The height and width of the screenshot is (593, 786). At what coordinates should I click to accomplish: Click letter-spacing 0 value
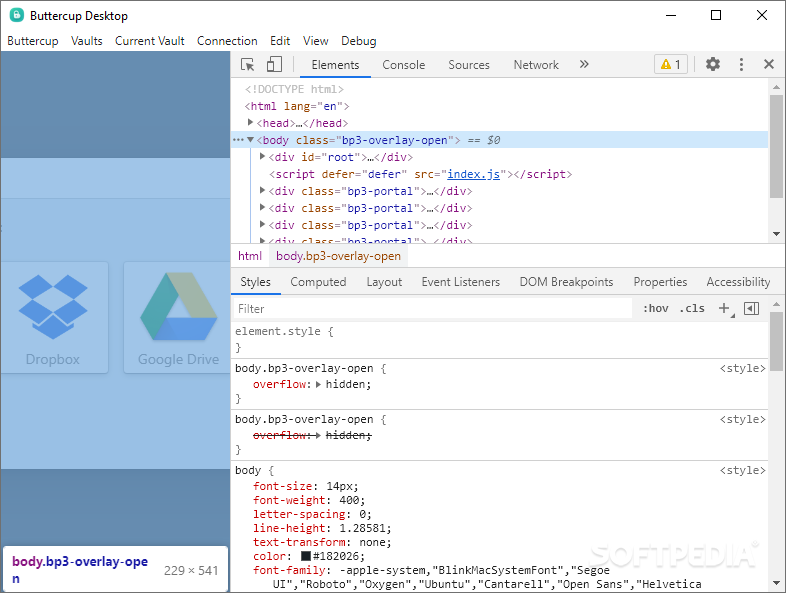coord(362,514)
